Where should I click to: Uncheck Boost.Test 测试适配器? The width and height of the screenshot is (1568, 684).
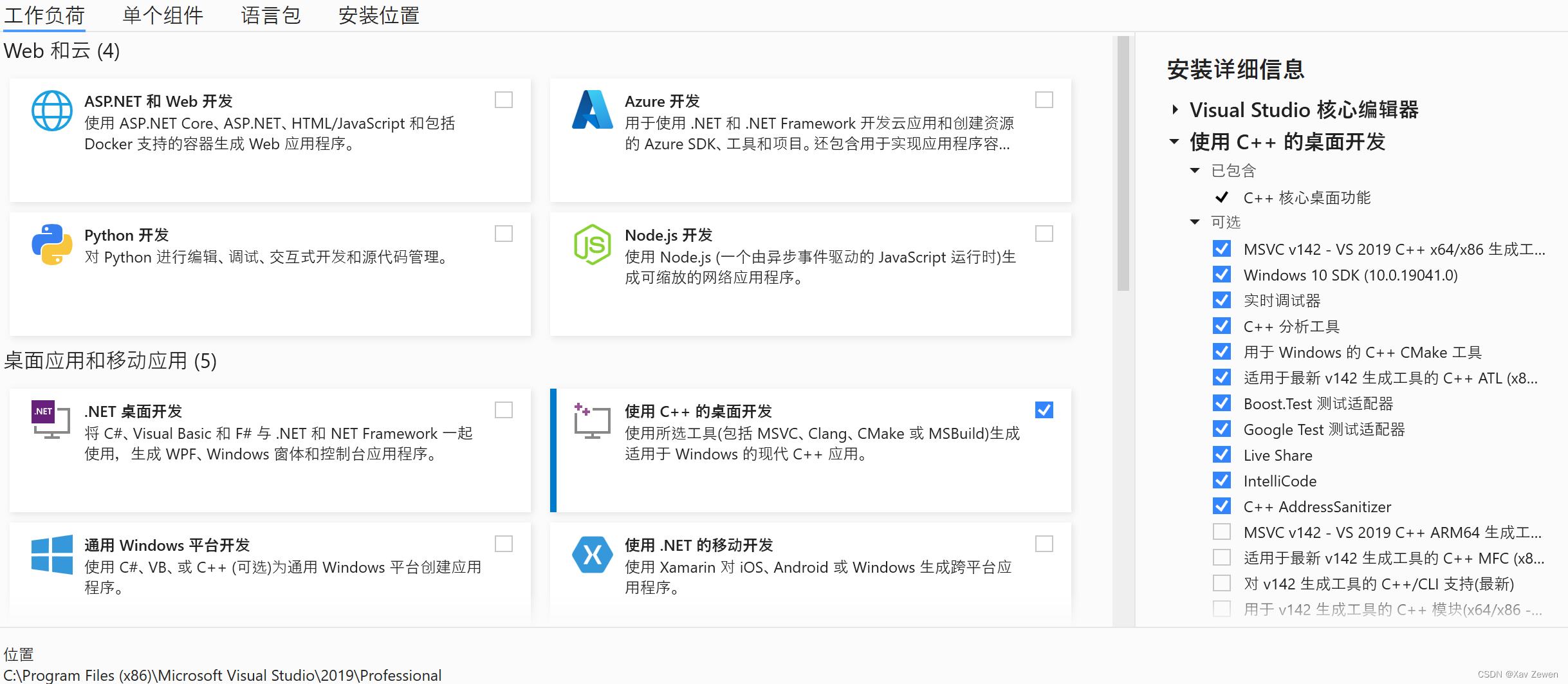click(x=1222, y=403)
